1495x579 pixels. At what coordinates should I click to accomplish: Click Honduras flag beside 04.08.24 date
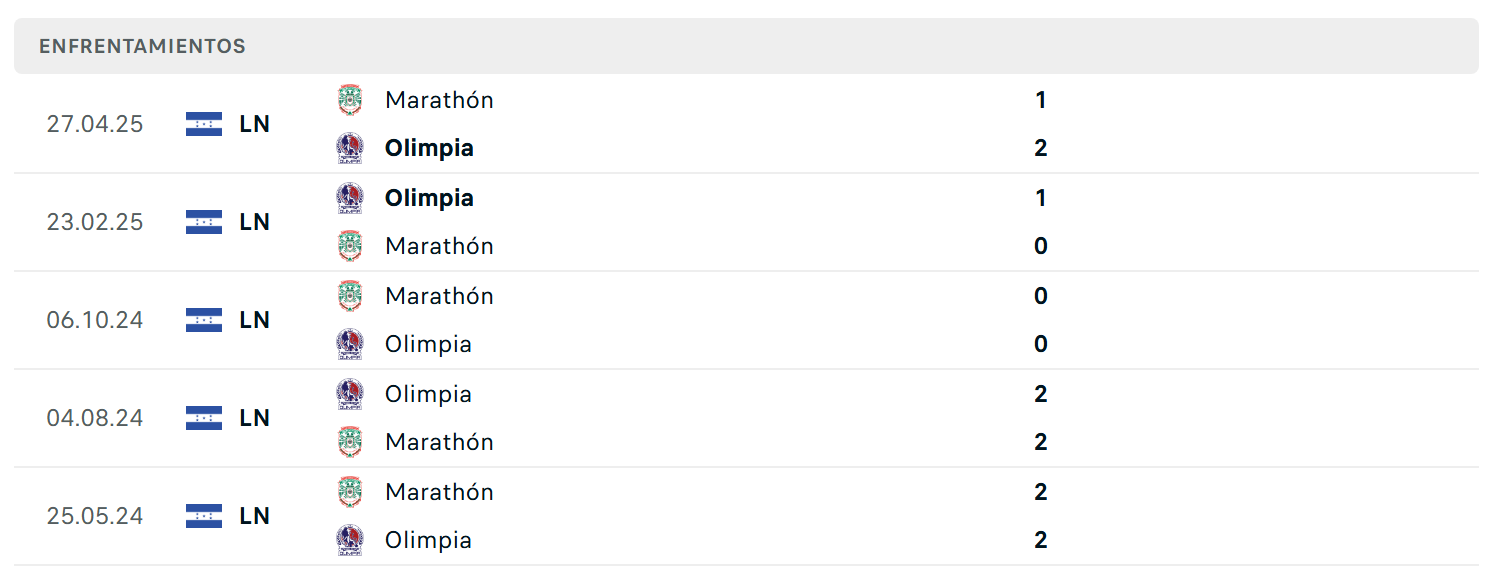pyautogui.click(x=204, y=418)
